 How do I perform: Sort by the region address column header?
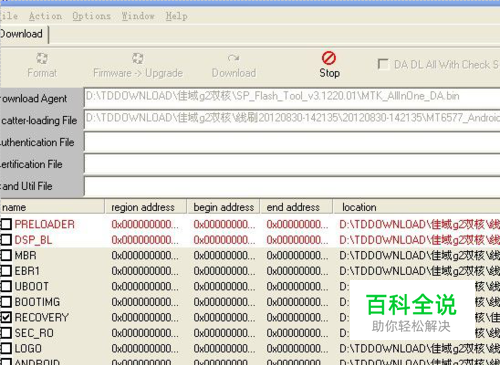146,207
